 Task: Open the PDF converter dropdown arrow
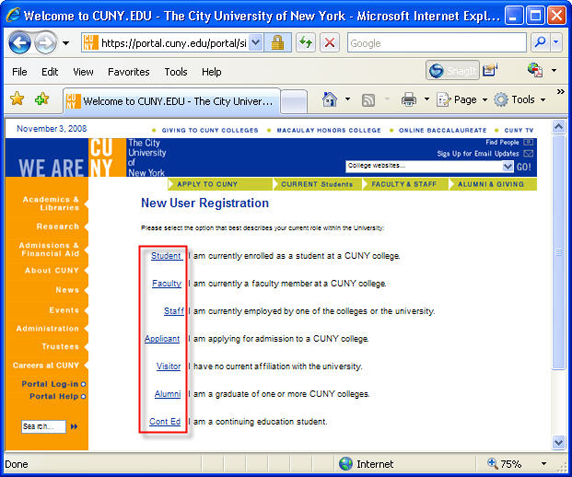coord(554,70)
